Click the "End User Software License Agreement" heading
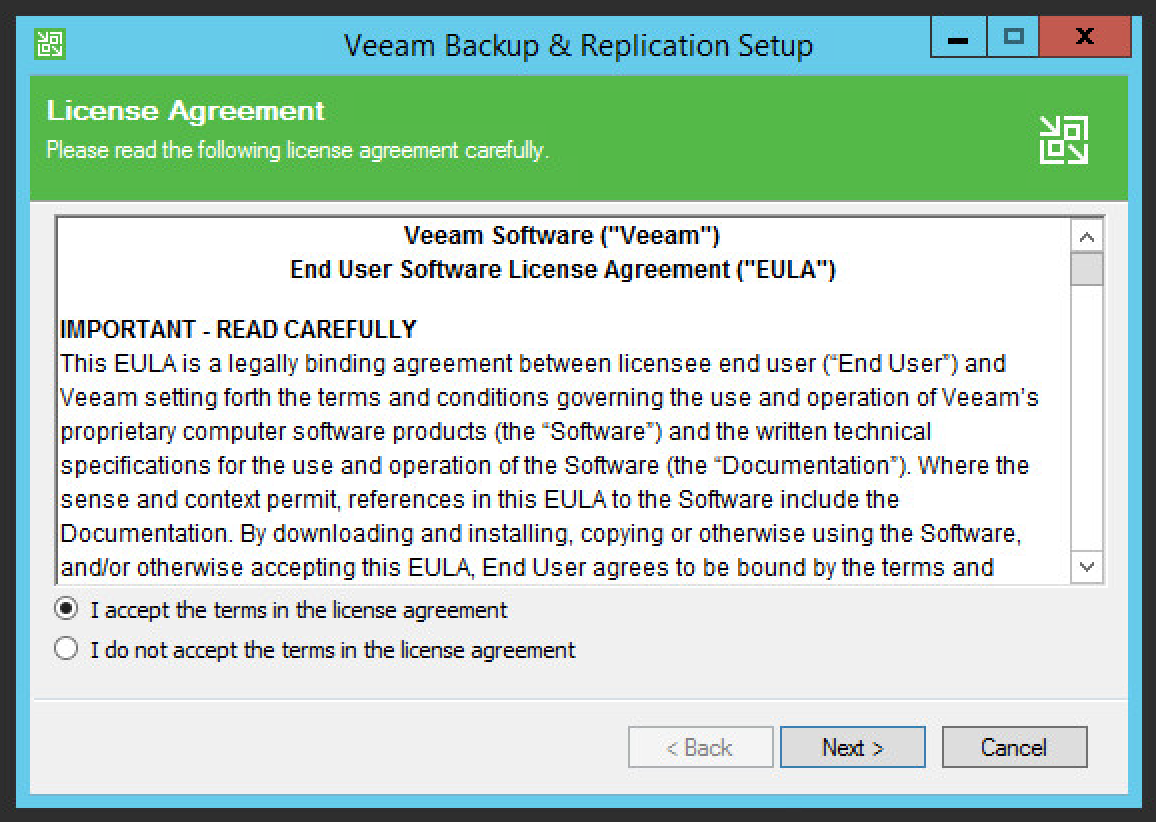Viewport: 1156px width, 822px height. pos(562,270)
